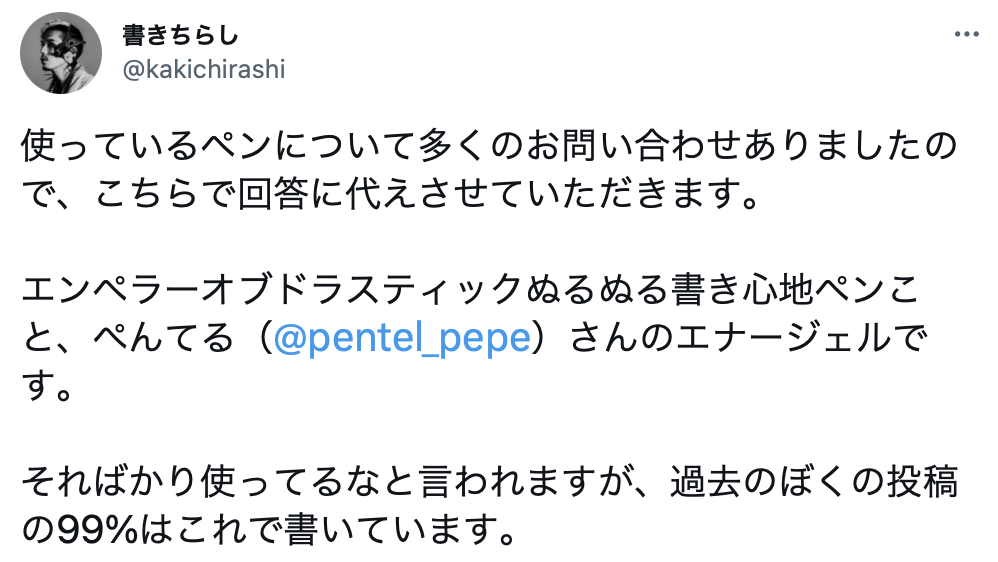Click the word ぺんてる before the mention
Image resolution: width=998 pixels, height=562 pixels.
(164, 337)
